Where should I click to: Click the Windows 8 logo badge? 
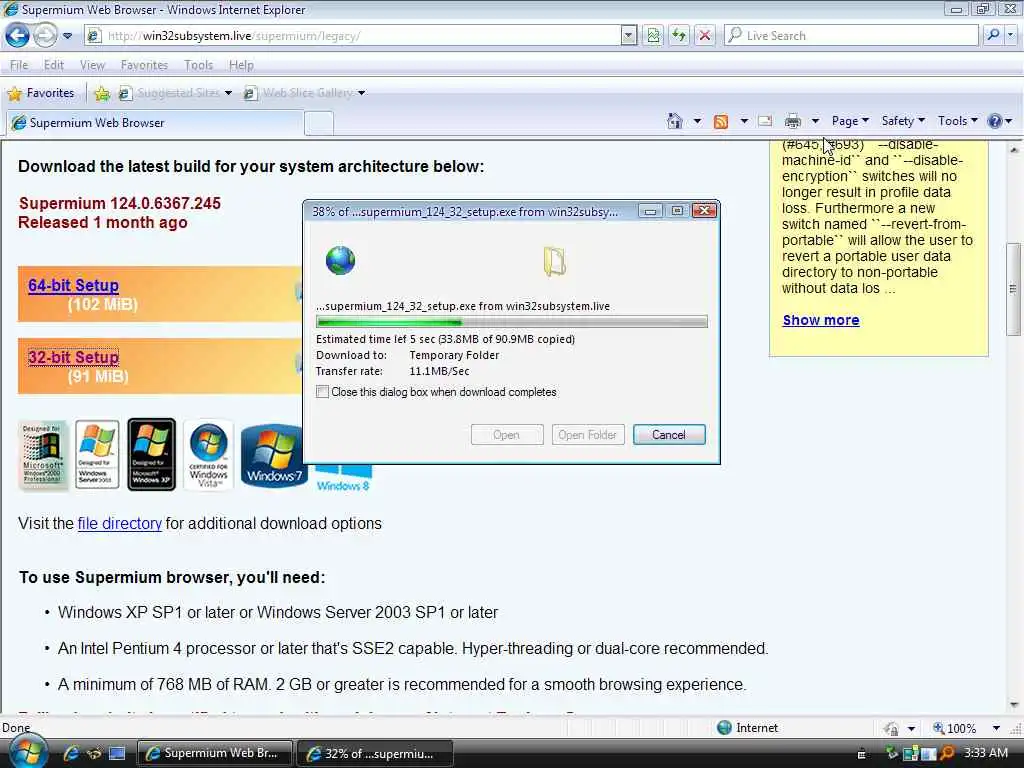coord(343,478)
